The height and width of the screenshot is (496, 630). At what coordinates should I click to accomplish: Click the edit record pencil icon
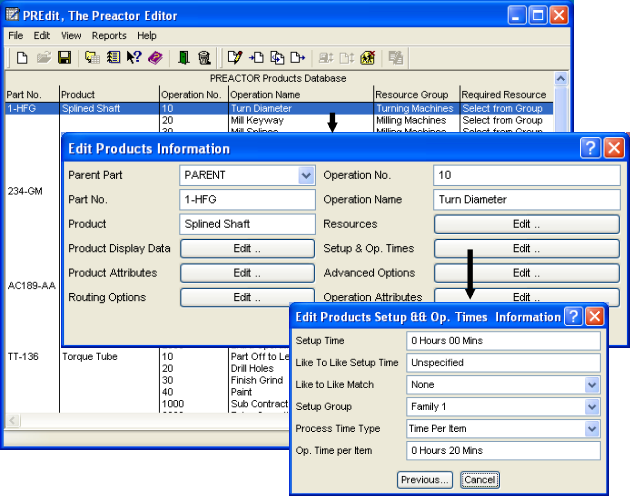(x=235, y=58)
